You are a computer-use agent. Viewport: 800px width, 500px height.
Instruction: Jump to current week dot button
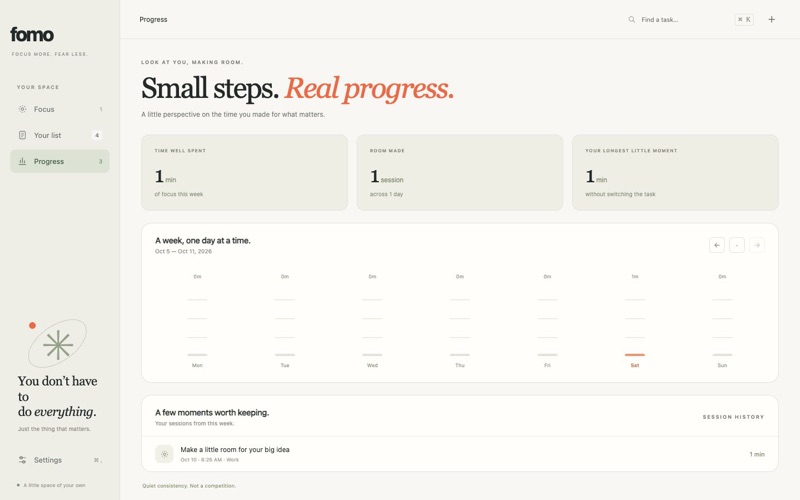737,245
